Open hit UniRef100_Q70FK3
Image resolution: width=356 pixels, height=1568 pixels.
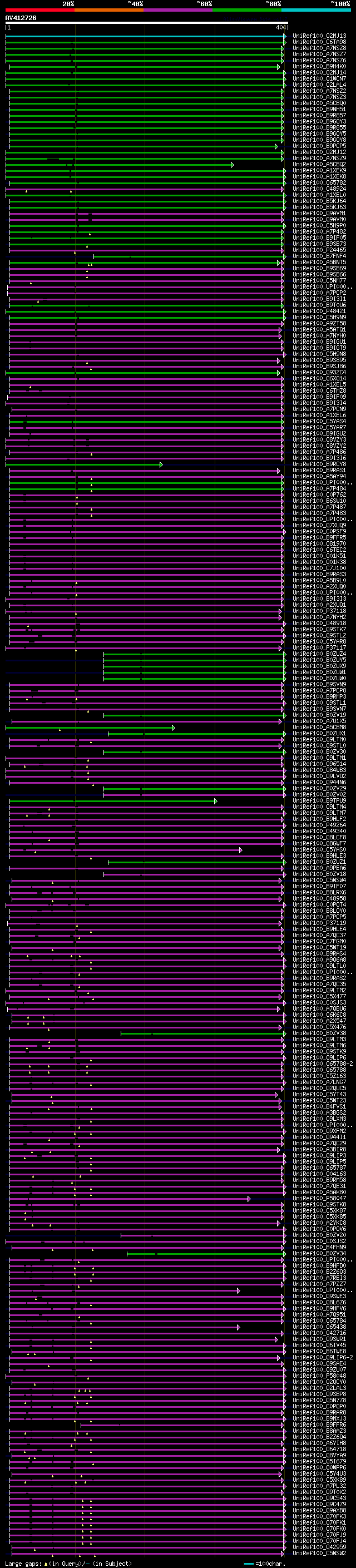click(x=319, y=1517)
